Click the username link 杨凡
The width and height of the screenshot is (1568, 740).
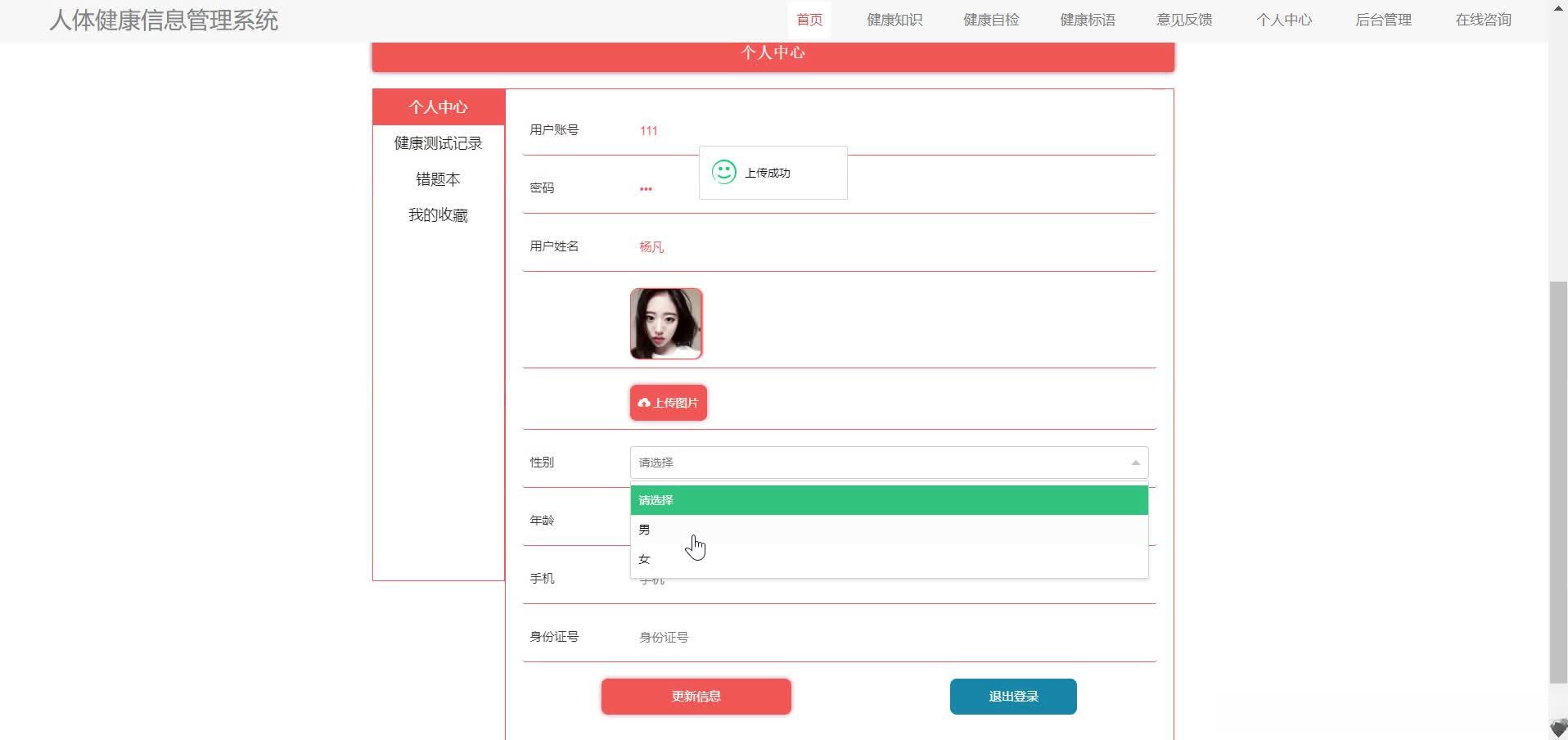[x=651, y=246]
